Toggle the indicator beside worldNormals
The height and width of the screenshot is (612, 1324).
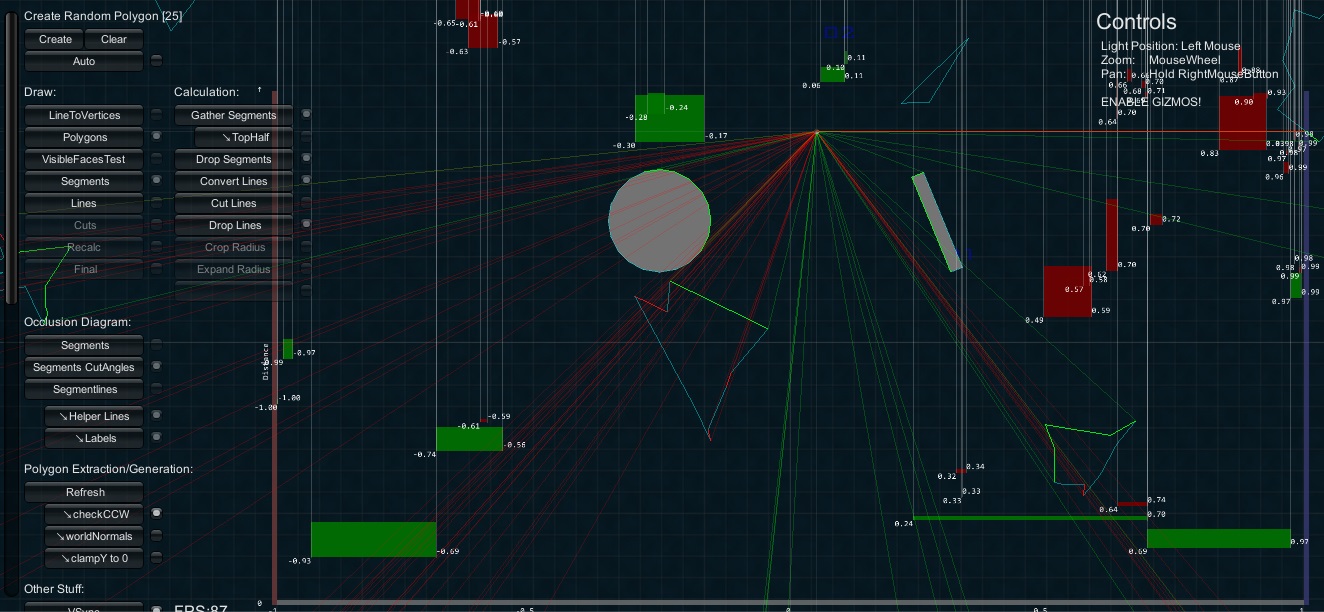156,536
